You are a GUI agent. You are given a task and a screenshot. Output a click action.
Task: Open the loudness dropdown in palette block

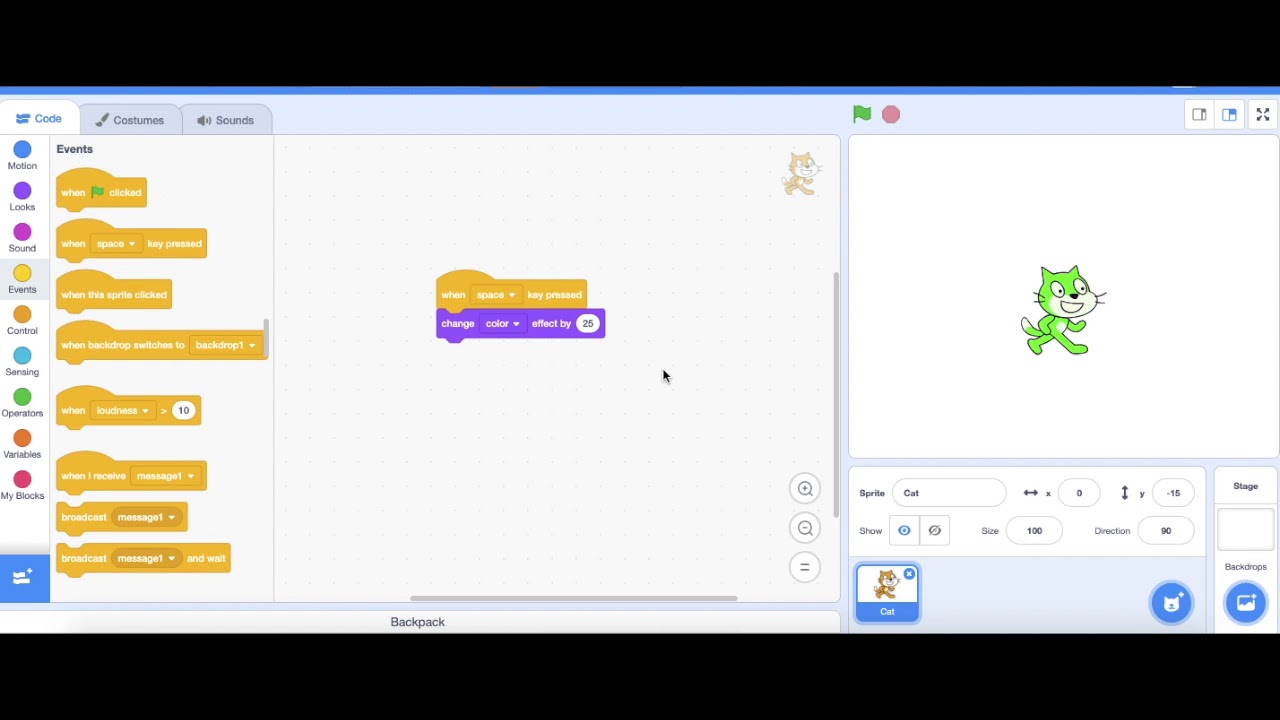[x=122, y=411]
